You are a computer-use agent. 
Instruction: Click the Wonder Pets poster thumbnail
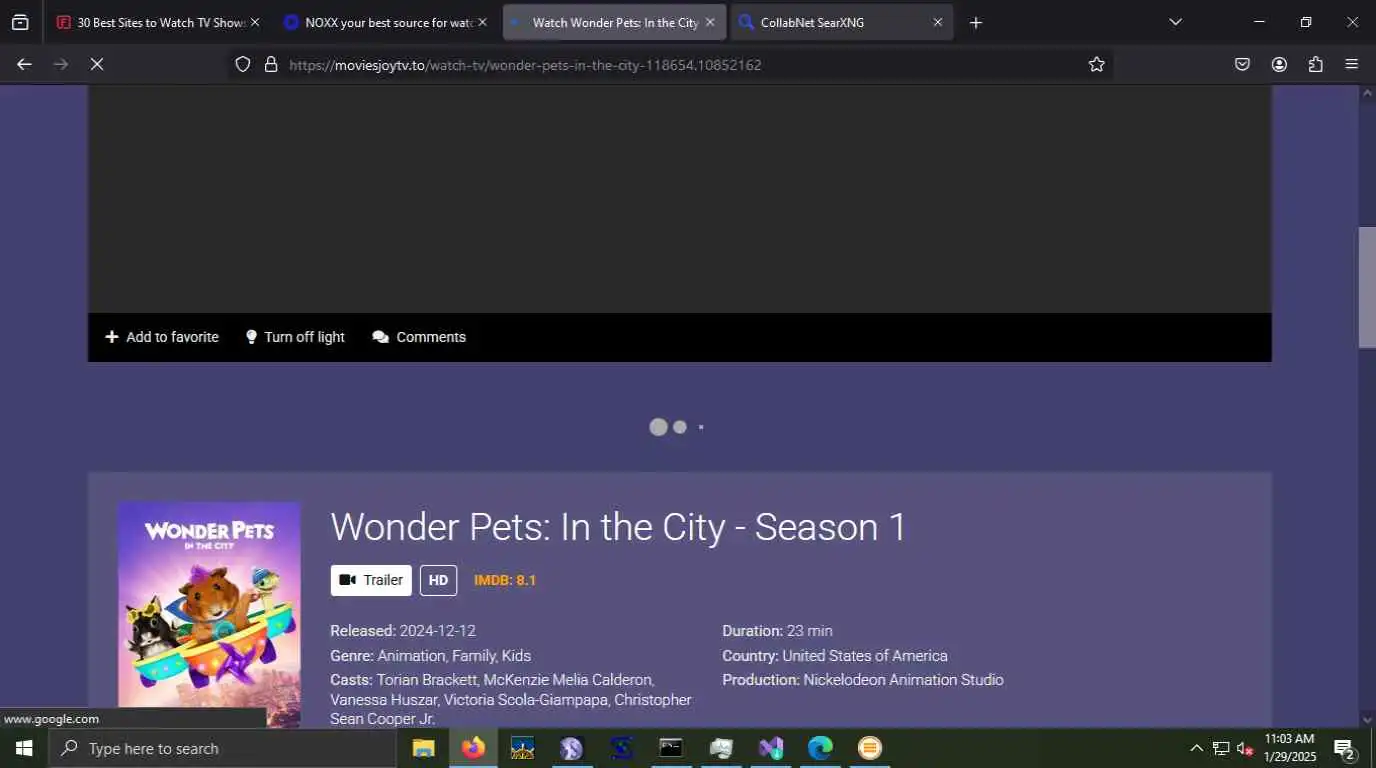point(209,614)
